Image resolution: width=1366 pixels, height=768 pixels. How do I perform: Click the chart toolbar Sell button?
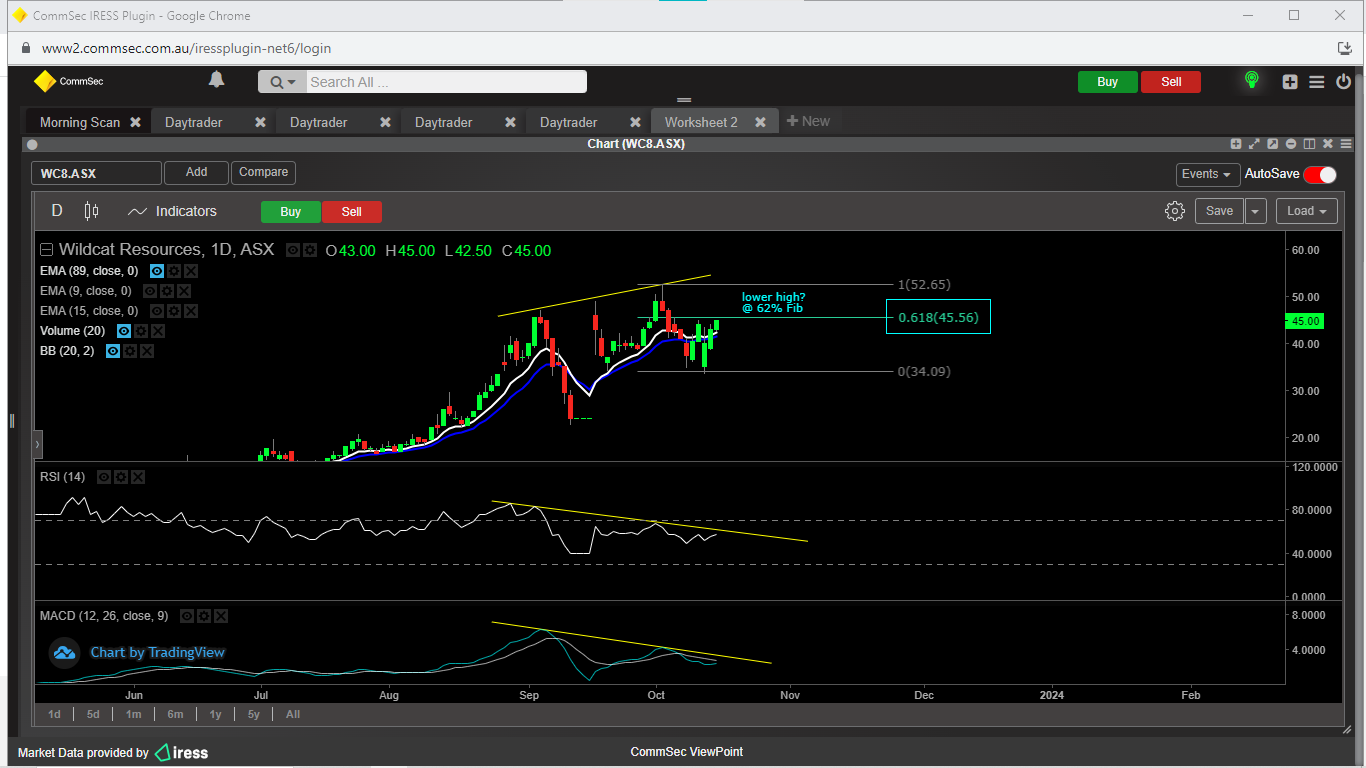pos(352,211)
